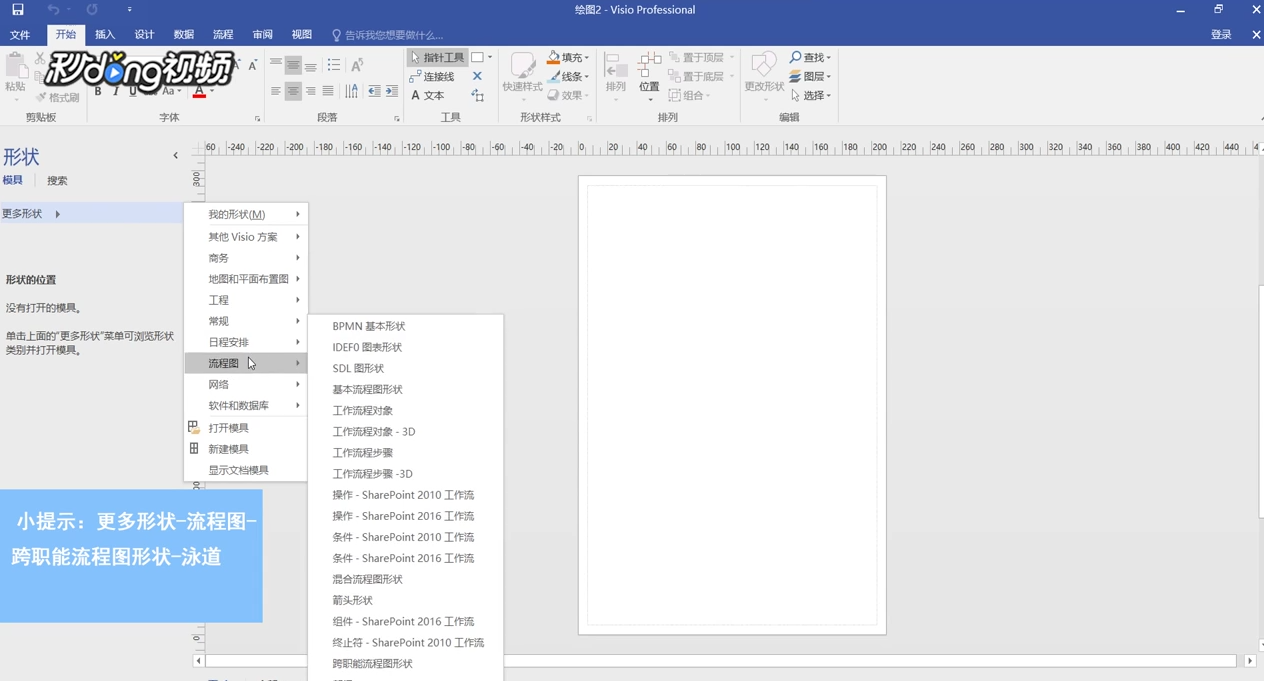Click 登录 sign in link
1264x681 pixels.
pos(1221,35)
